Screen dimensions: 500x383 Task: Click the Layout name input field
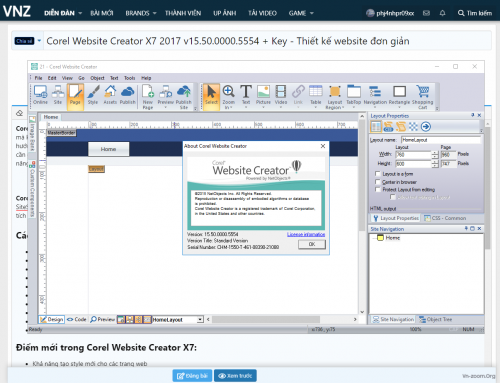click(x=441, y=140)
